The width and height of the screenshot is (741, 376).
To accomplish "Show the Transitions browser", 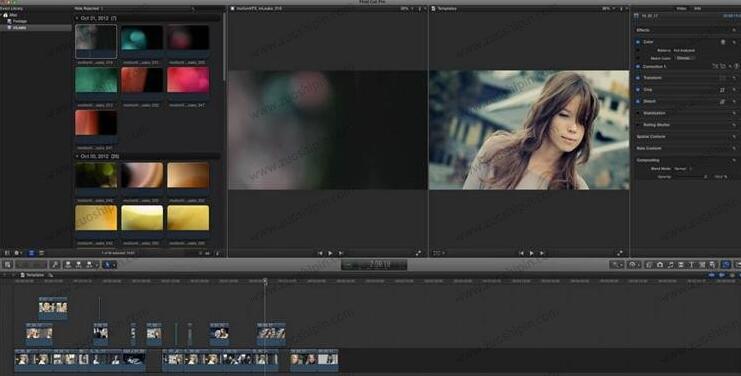I will coord(681,265).
